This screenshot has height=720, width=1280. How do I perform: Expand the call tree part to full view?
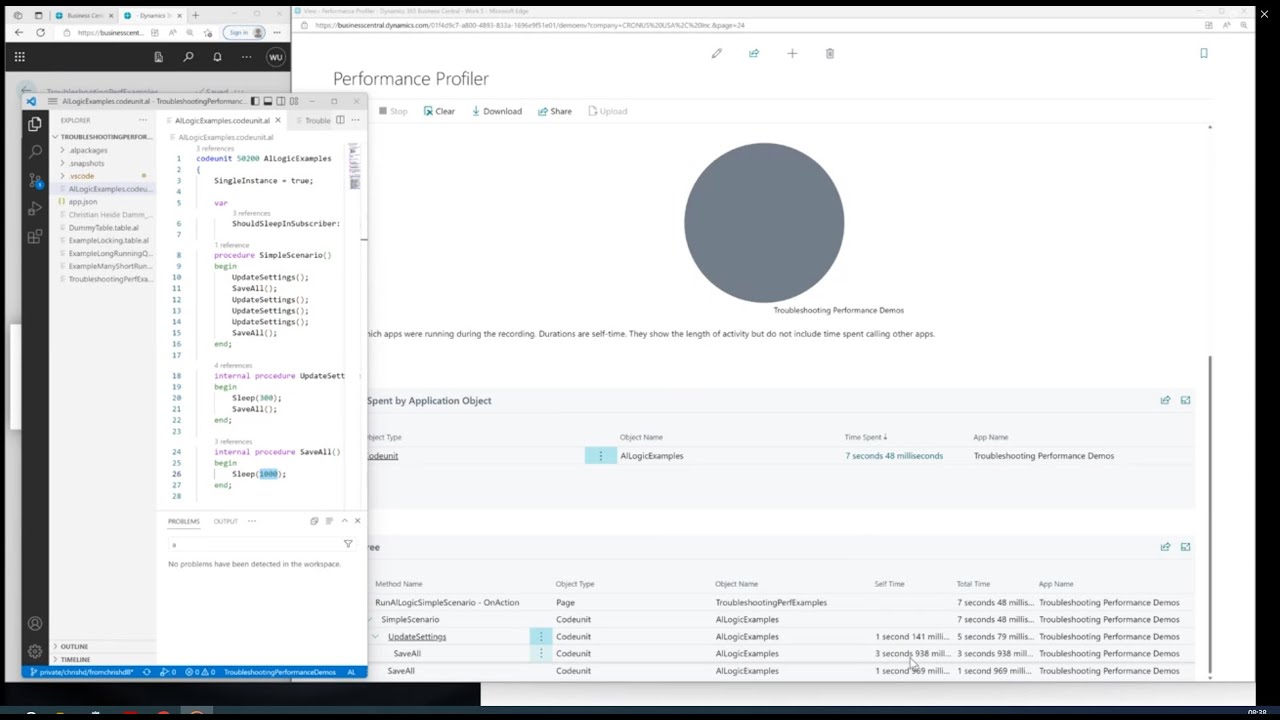point(1186,547)
